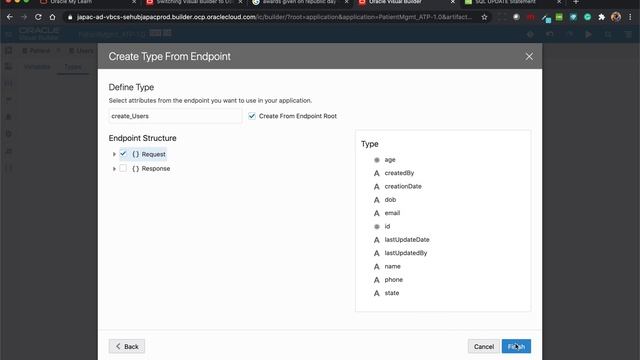Click the Finish button
640x360 pixels.
[516, 346]
